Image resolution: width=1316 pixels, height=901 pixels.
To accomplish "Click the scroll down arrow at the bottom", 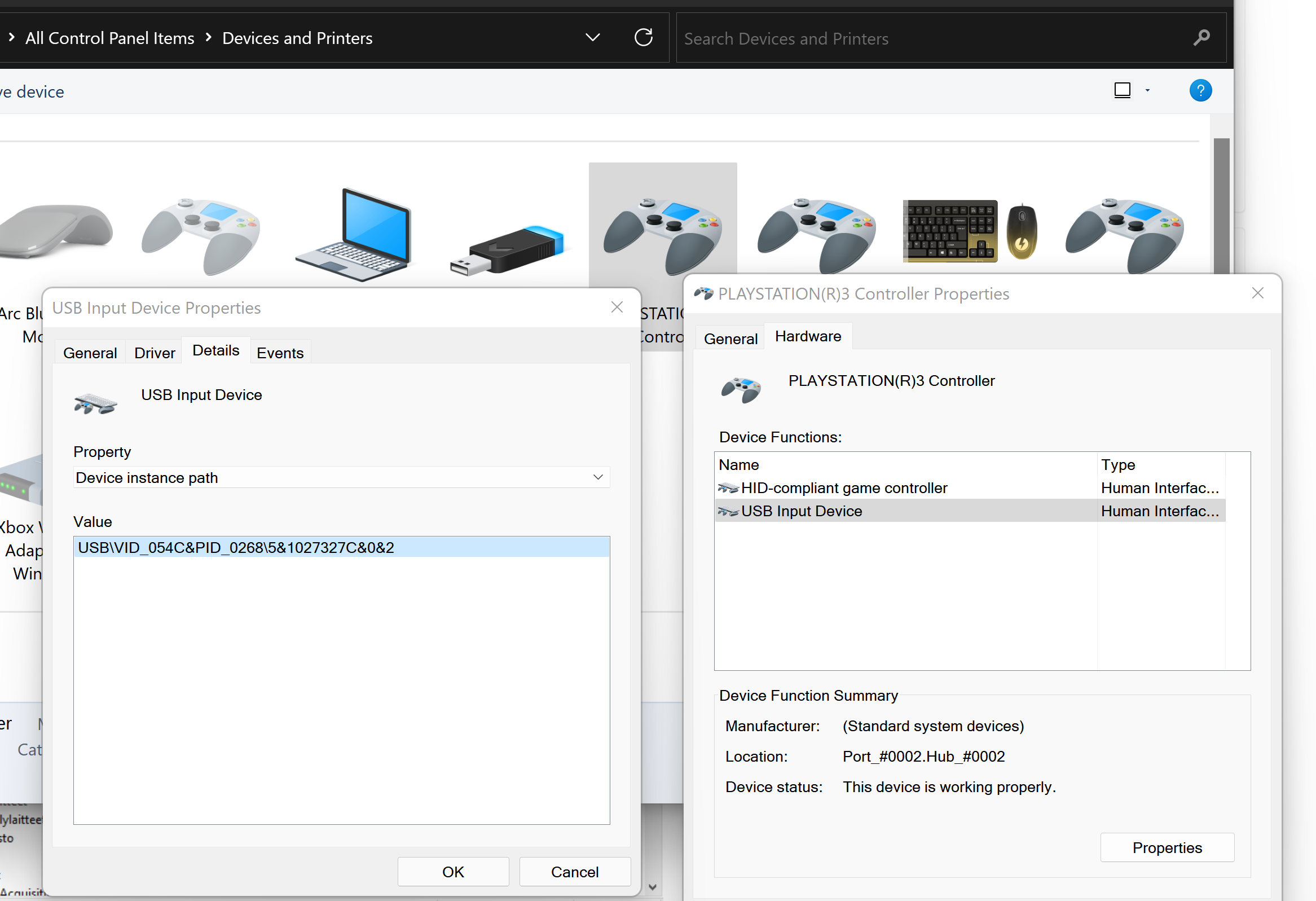I will click(652, 887).
